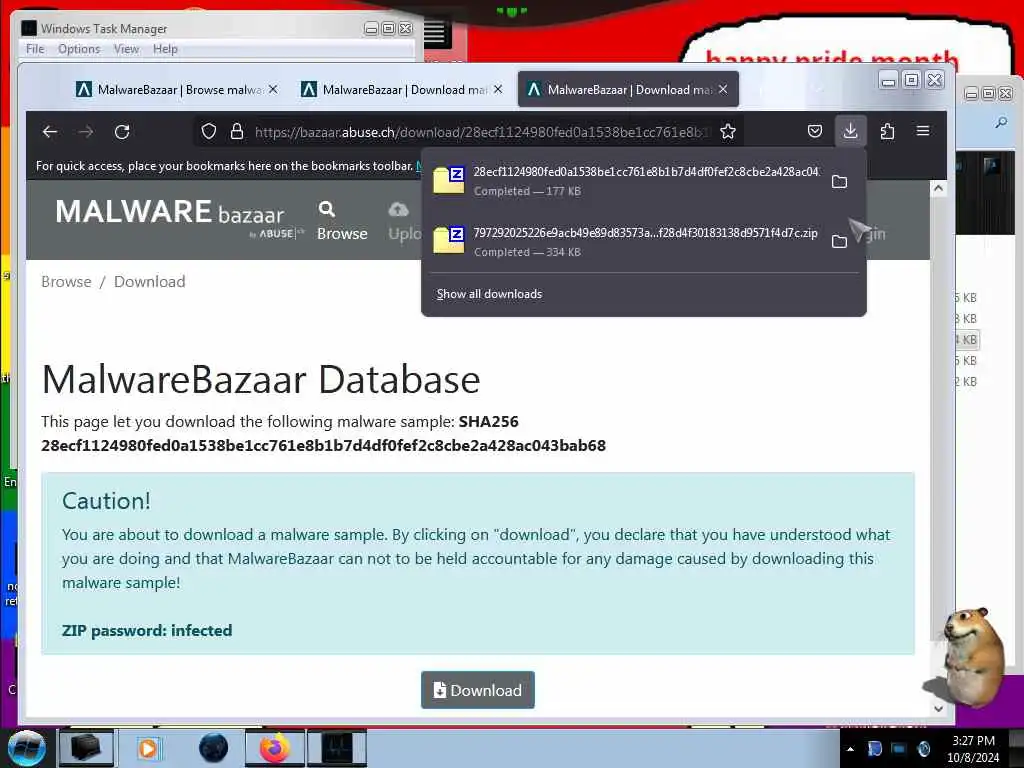The height and width of the screenshot is (768, 1024).
Task: Bookmark this page with the star icon
Action: pyautogui.click(x=728, y=132)
